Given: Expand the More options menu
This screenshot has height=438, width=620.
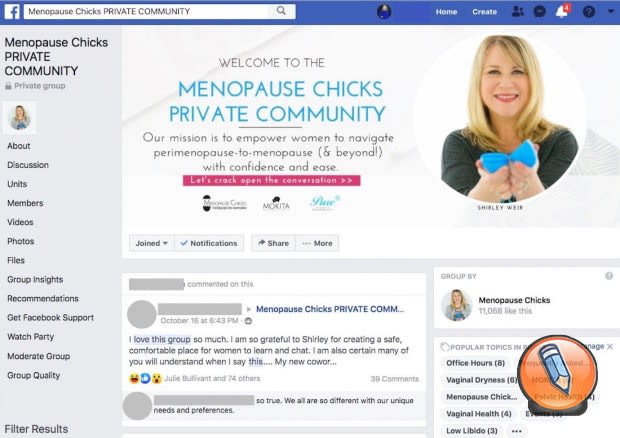Looking at the screenshot, I should click(x=317, y=243).
